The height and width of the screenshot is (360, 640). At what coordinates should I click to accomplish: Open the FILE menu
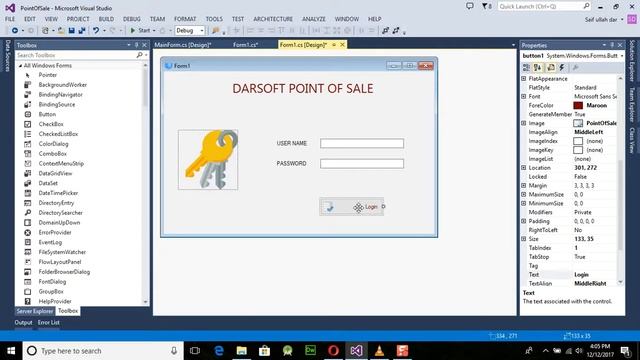10,19
